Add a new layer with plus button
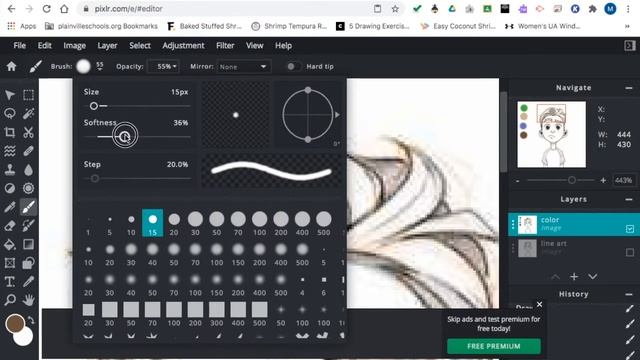This screenshot has width=640, height=360. (x=574, y=277)
